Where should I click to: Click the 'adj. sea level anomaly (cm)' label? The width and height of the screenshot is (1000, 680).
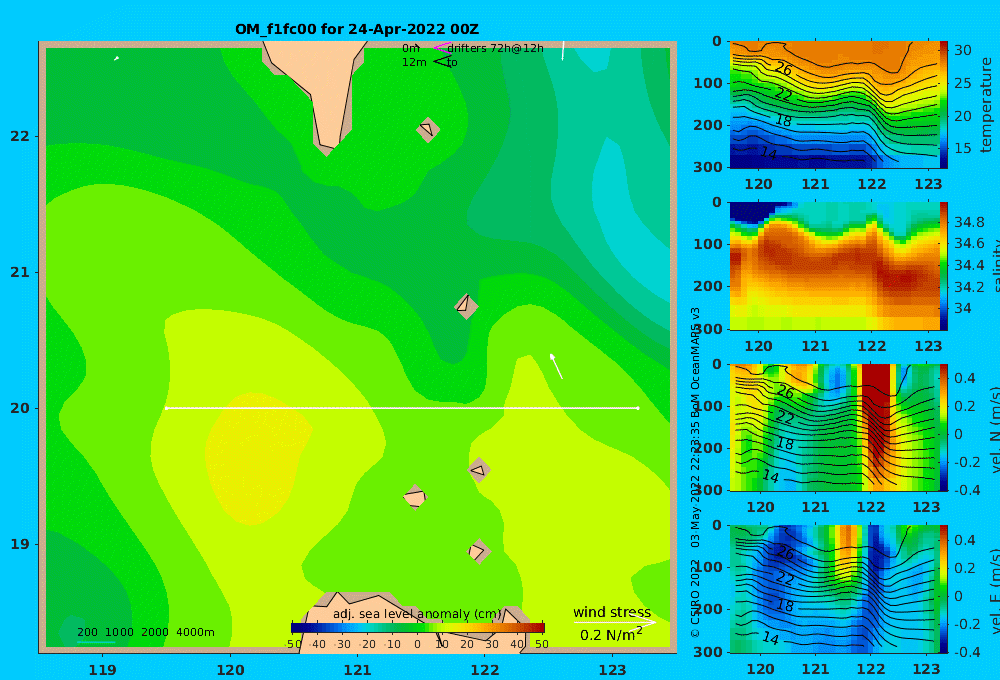417,614
